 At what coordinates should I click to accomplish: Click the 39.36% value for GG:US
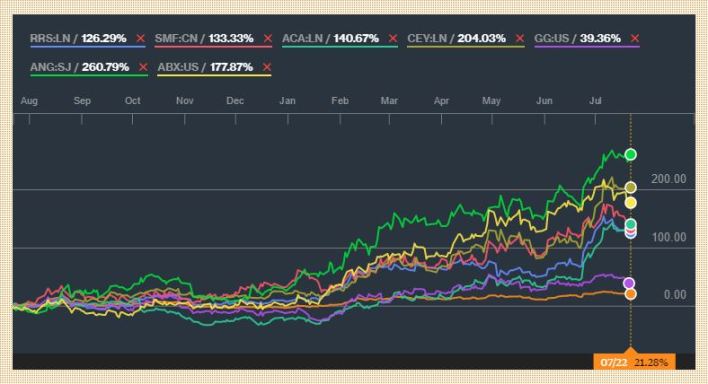pos(600,38)
